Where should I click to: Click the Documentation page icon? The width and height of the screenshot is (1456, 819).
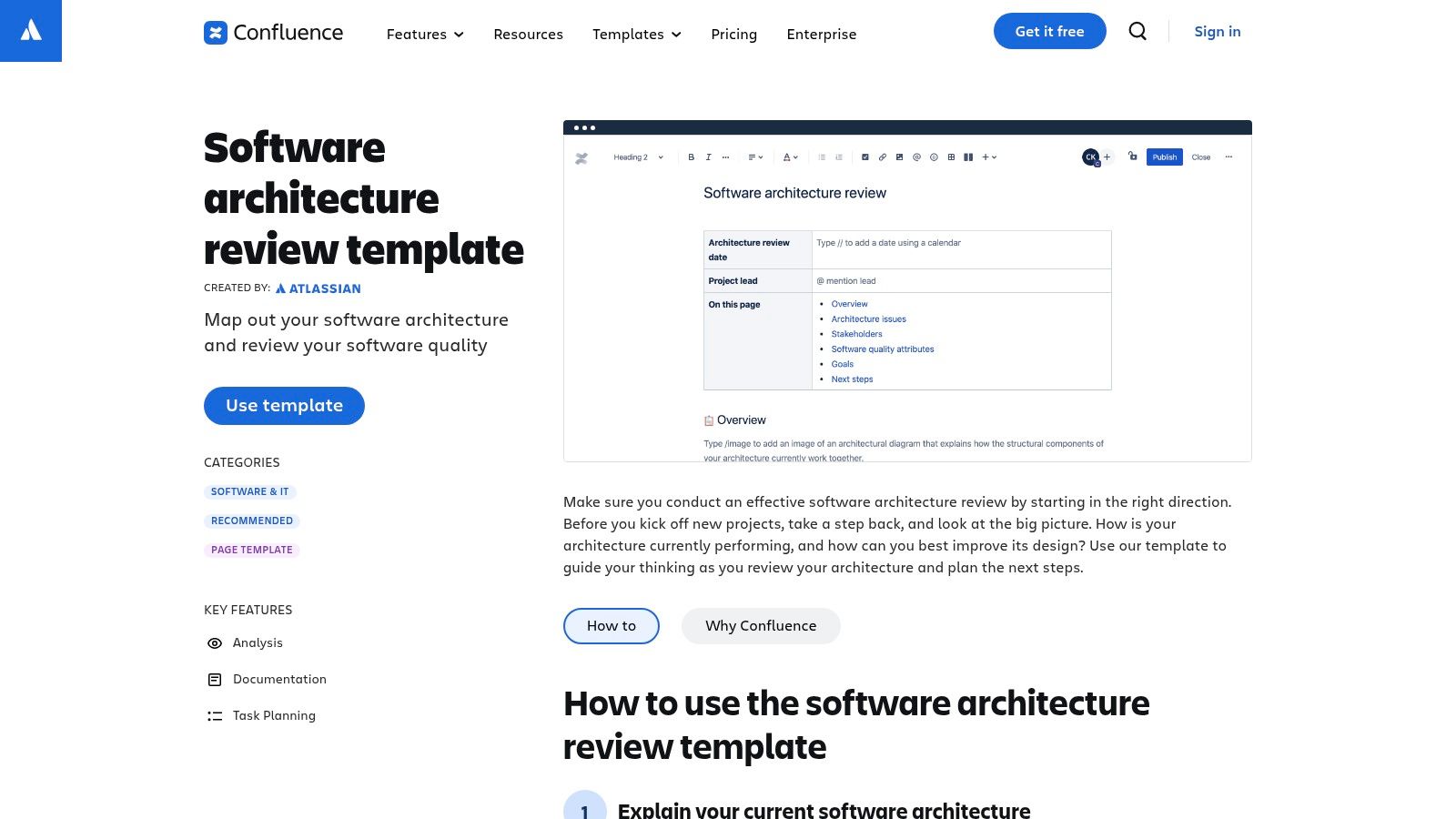click(x=215, y=680)
